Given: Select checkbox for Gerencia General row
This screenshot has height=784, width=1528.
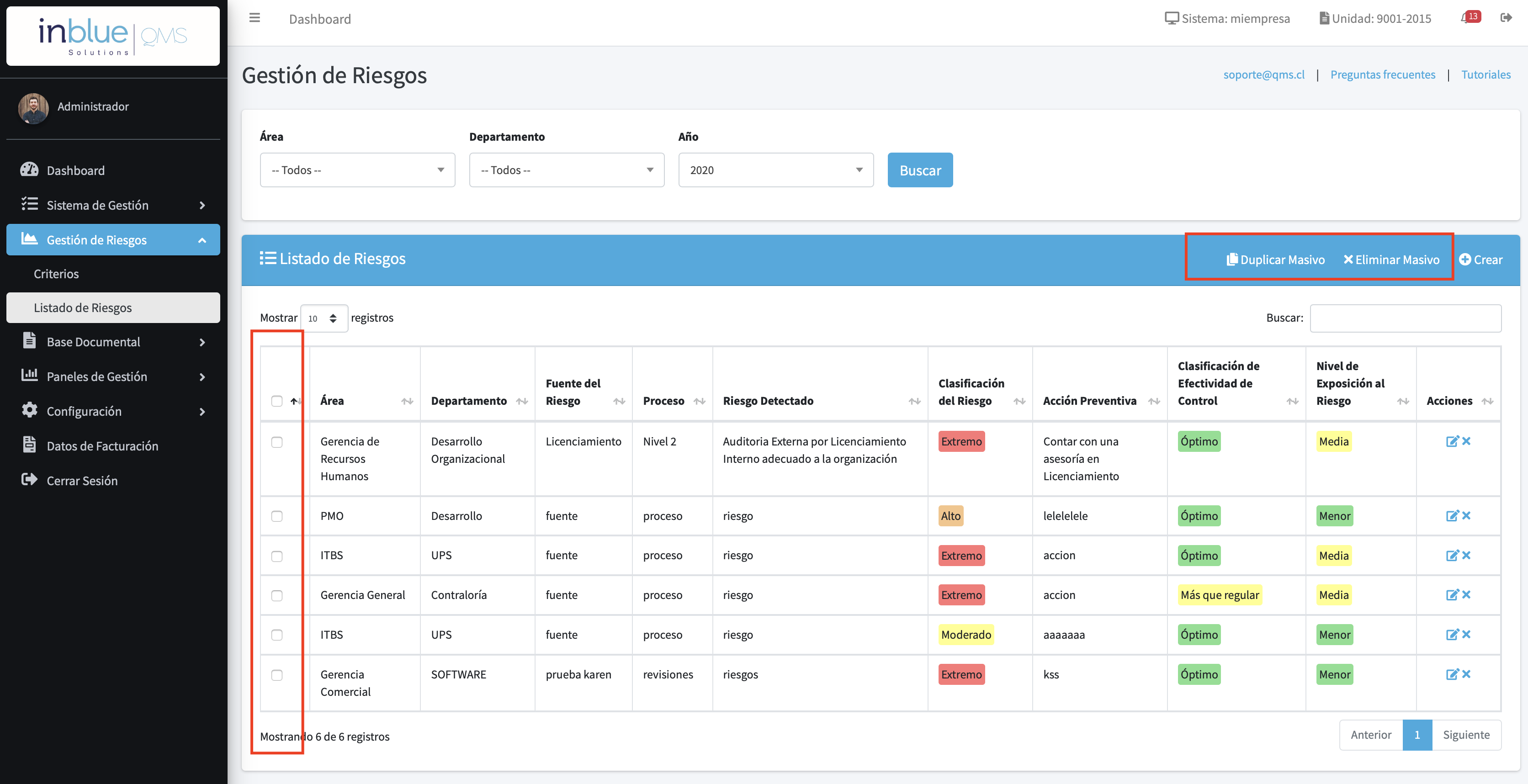Looking at the screenshot, I should pos(277,595).
